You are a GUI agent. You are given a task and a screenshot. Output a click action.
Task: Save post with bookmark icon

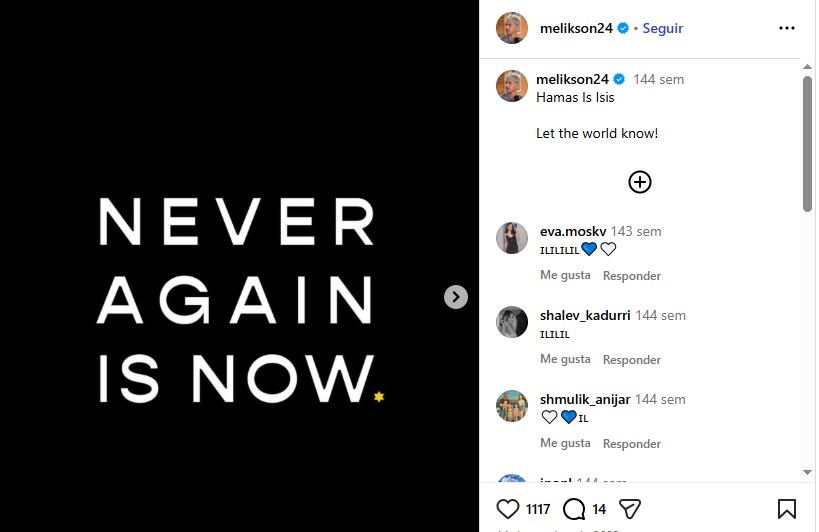click(x=787, y=509)
